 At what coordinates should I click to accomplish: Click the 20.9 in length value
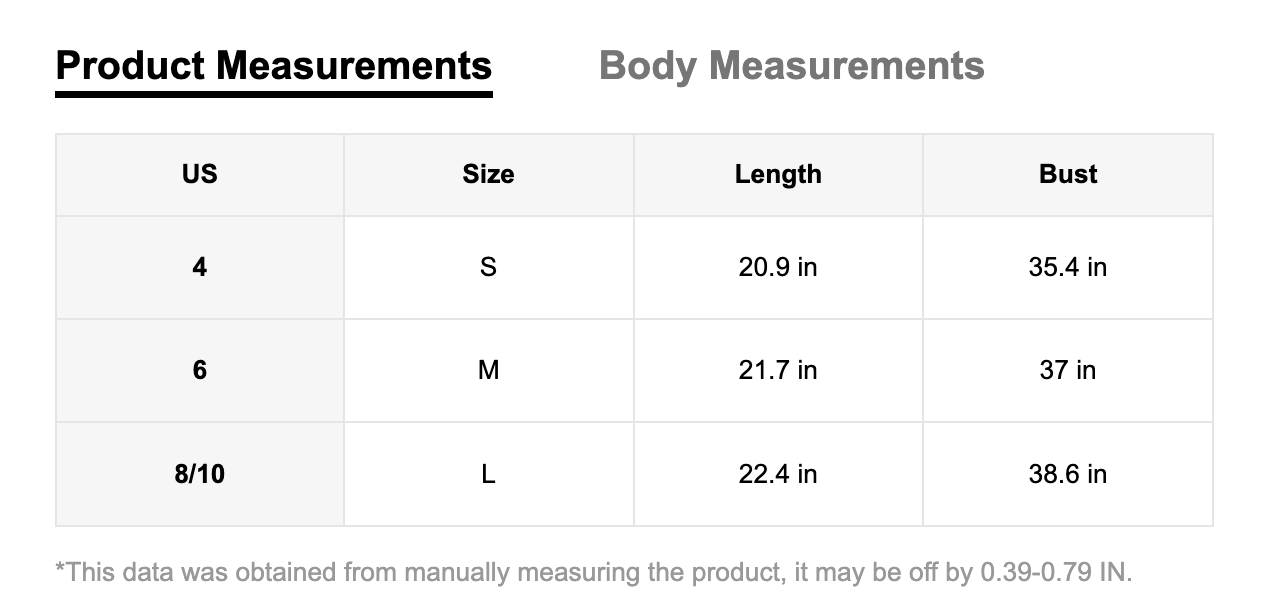pyautogui.click(x=778, y=267)
